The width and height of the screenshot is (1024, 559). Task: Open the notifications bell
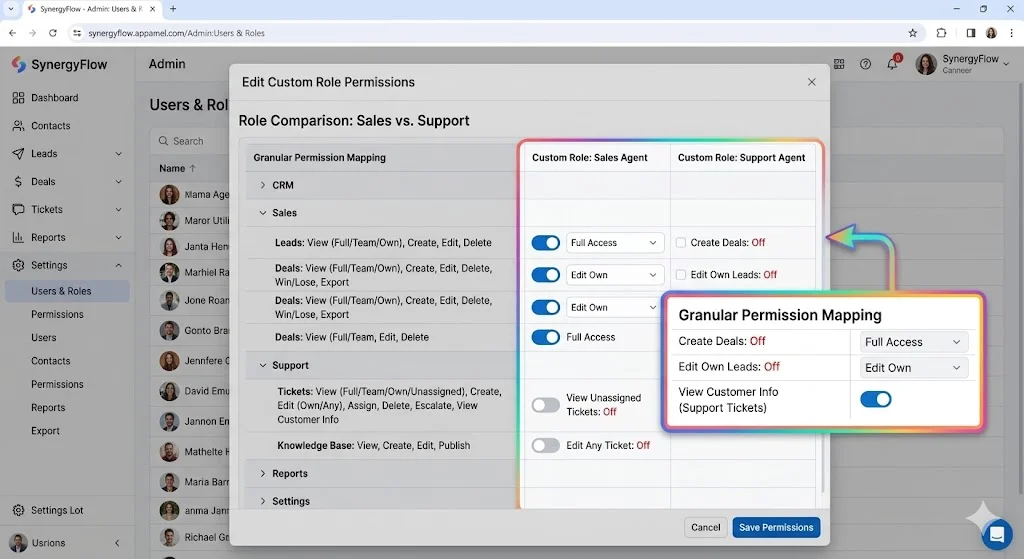tap(892, 63)
